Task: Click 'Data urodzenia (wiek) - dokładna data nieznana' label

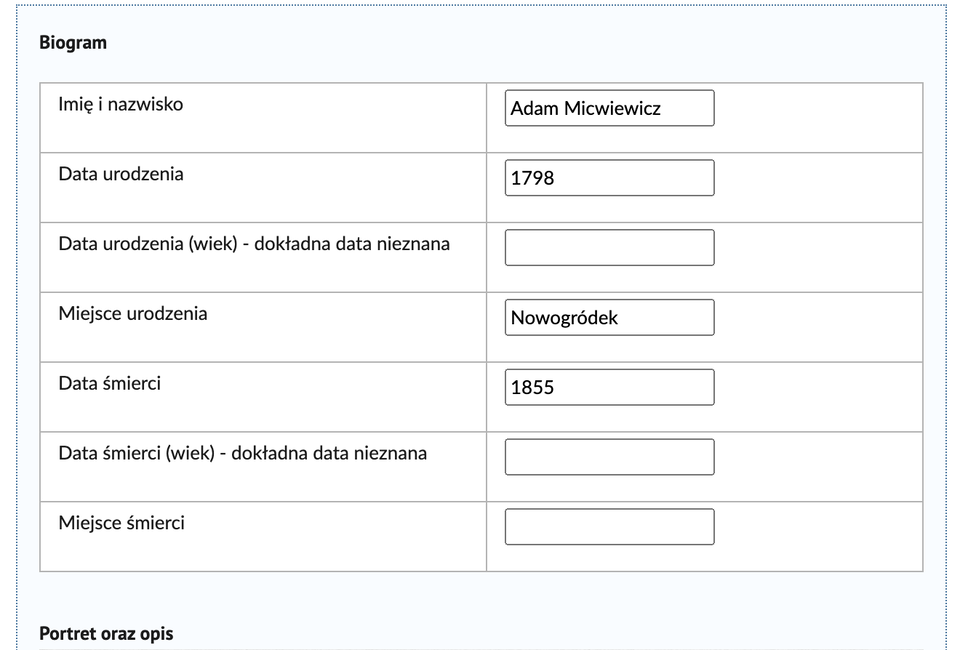Action: tap(254, 244)
